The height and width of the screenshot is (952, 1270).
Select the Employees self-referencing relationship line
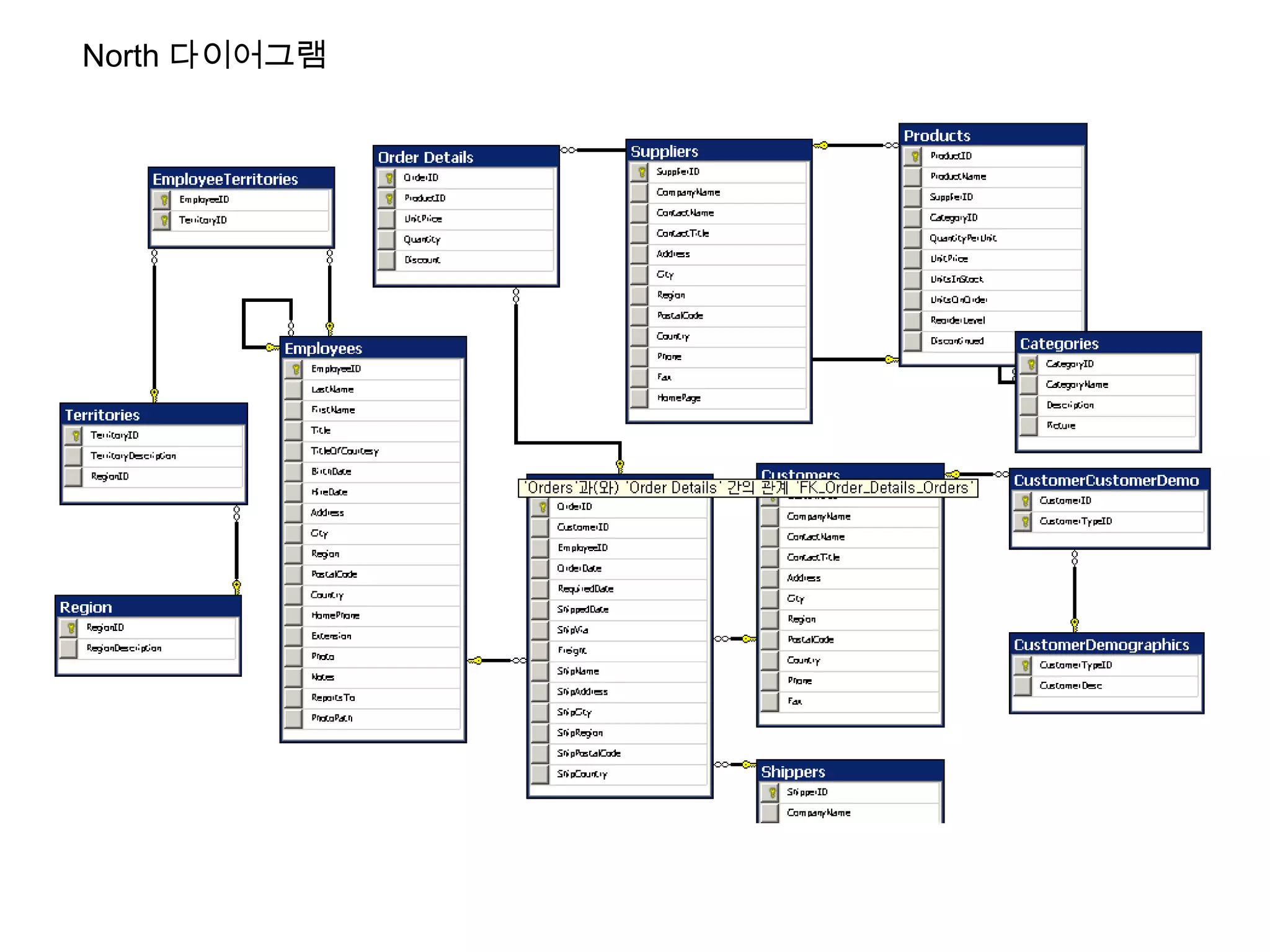coord(245,324)
